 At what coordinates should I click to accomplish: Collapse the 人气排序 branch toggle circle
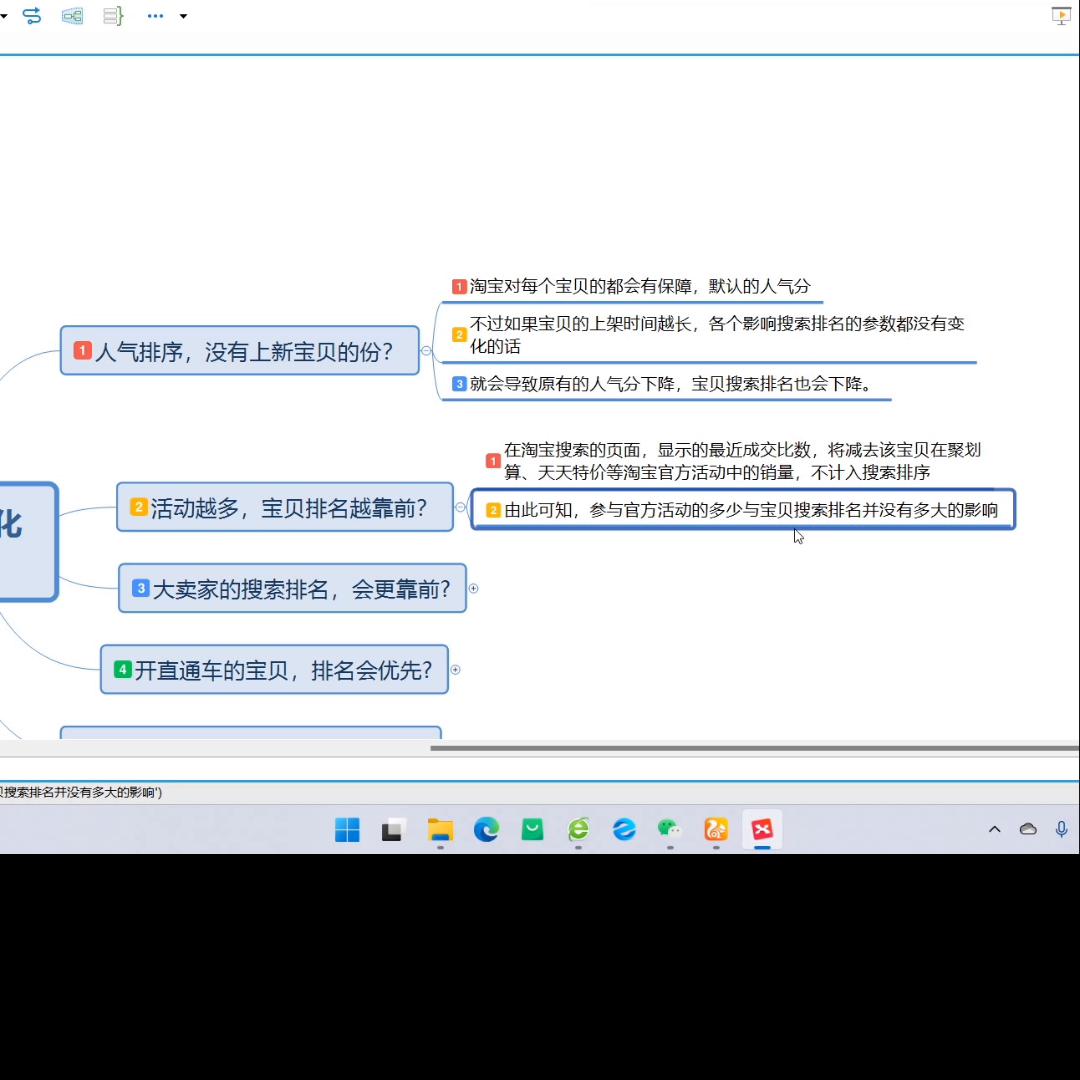[x=425, y=350]
